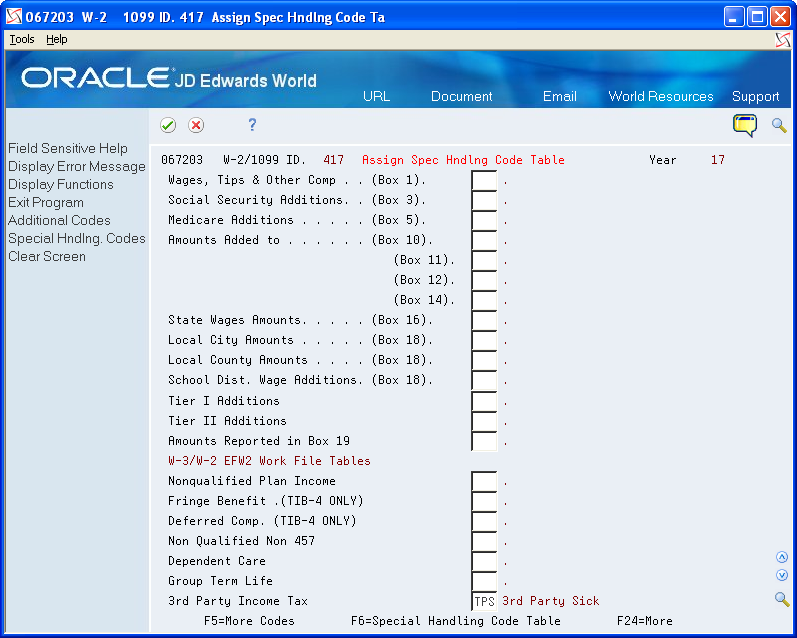
Task: Minimize the JD Edwards window
Action: click(734, 17)
